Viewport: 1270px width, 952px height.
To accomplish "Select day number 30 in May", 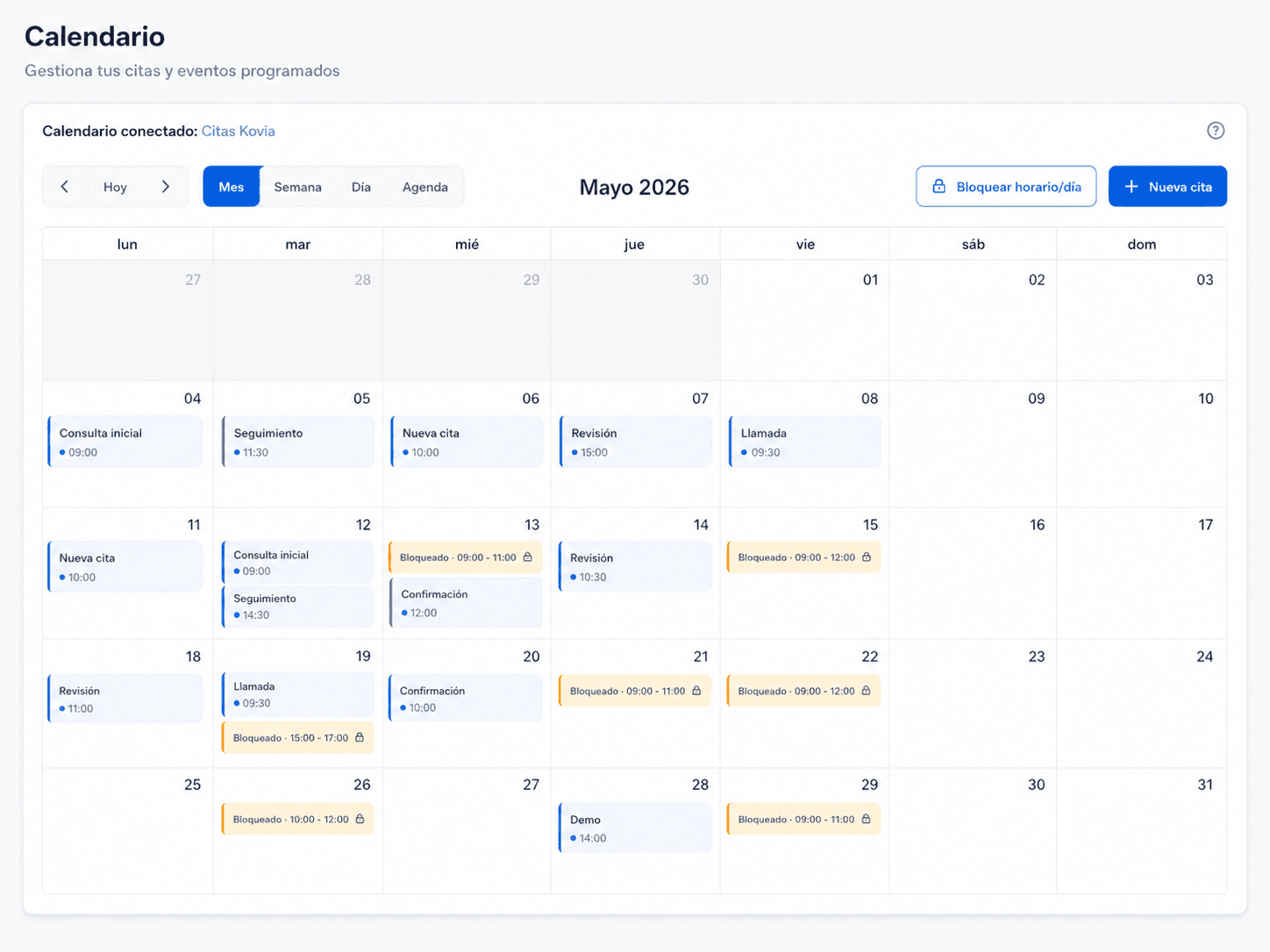I will point(974,831).
